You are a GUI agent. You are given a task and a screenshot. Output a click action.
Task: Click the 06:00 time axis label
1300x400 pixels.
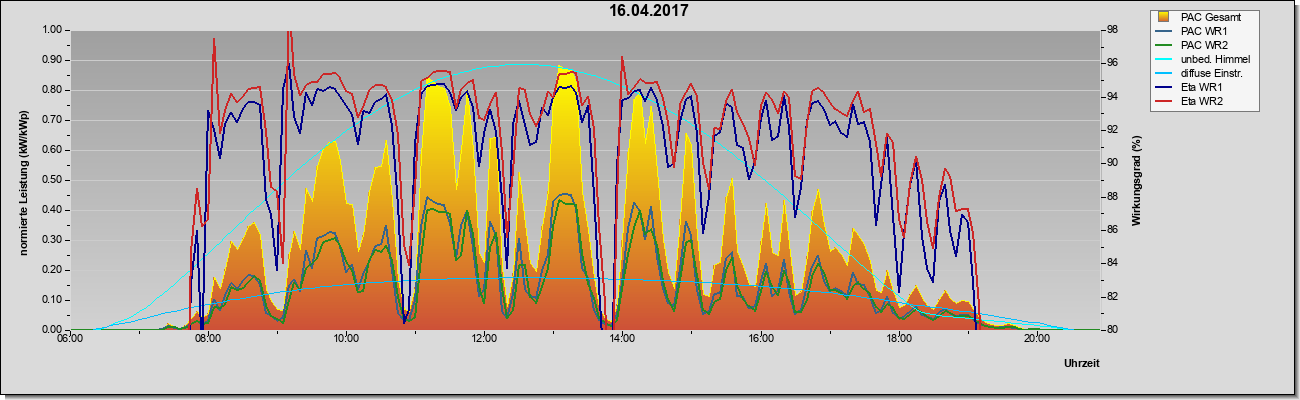coord(70,338)
